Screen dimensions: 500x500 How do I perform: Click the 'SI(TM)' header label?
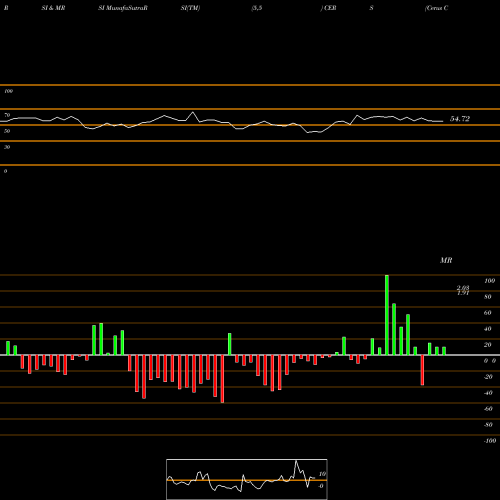click(x=190, y=8)
